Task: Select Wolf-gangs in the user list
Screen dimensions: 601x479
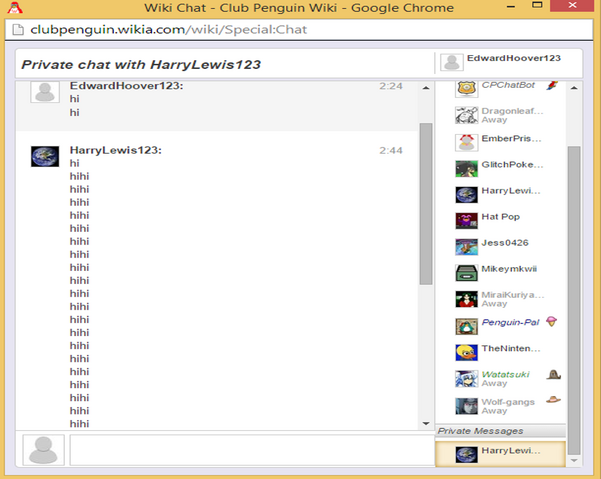Action: pos(508,402)
